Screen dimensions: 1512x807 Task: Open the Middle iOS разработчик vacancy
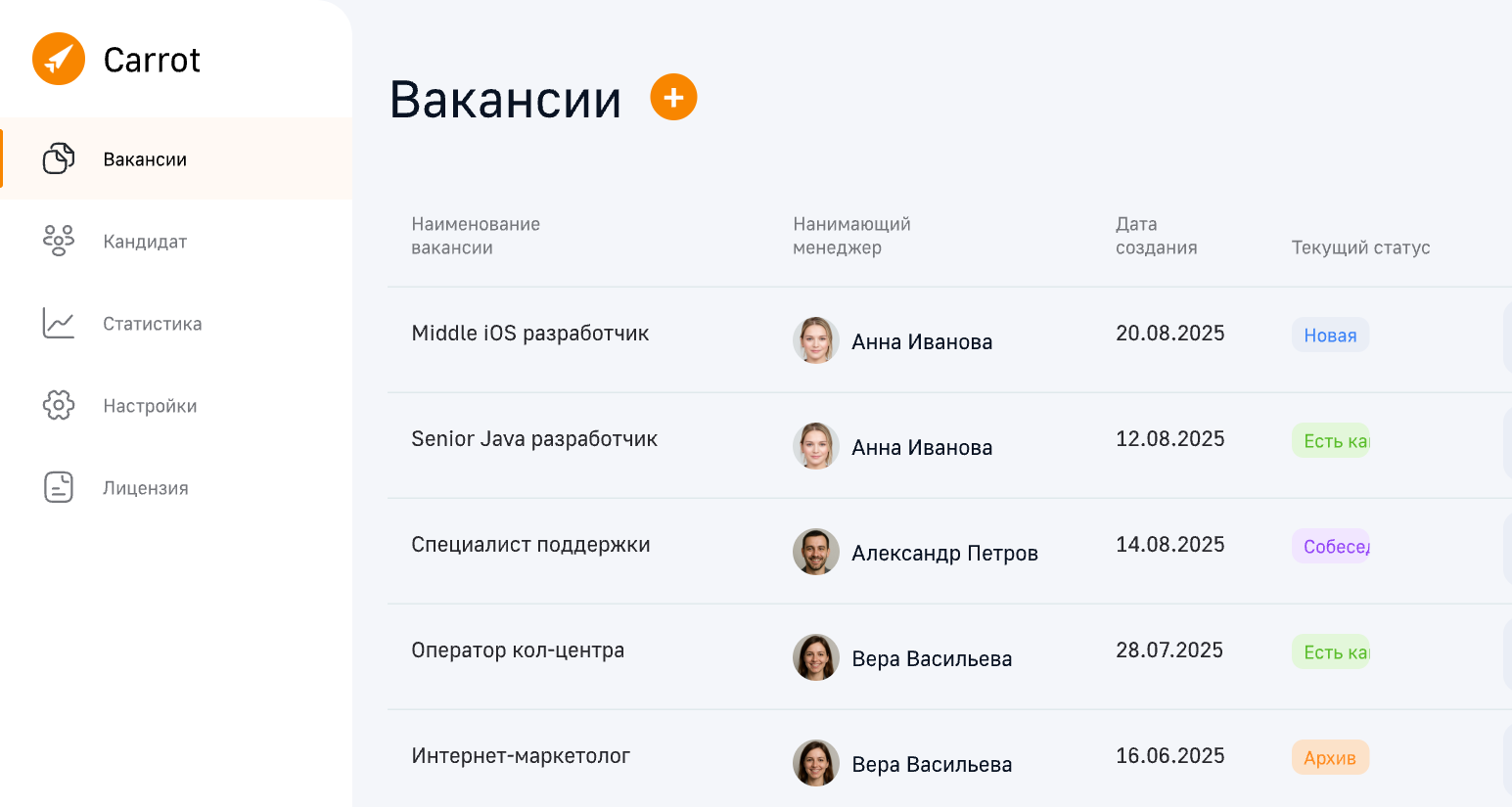coord(530,334)
